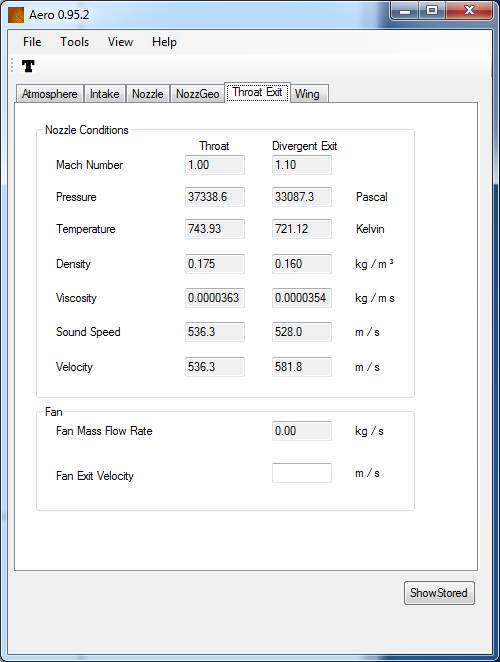Click the empty Fan Exit Velocity field

(x=302, y=473)
